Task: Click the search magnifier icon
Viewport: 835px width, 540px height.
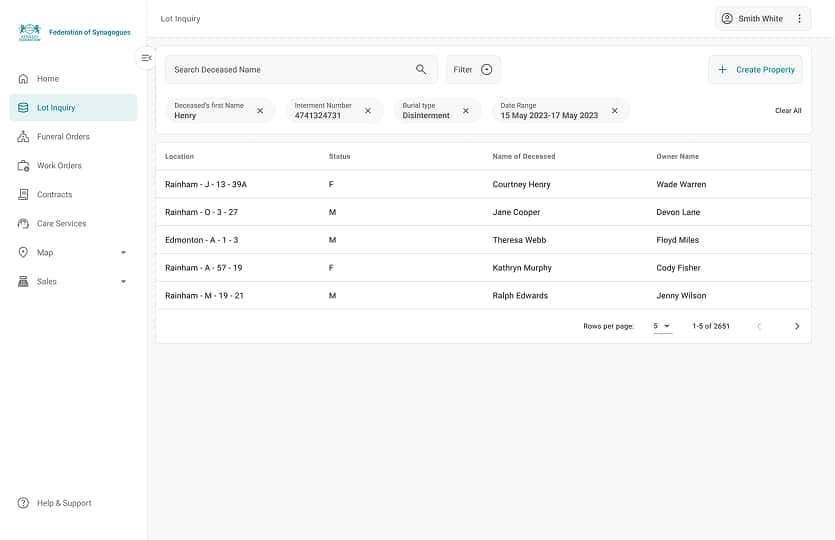Action: point(421,70)
